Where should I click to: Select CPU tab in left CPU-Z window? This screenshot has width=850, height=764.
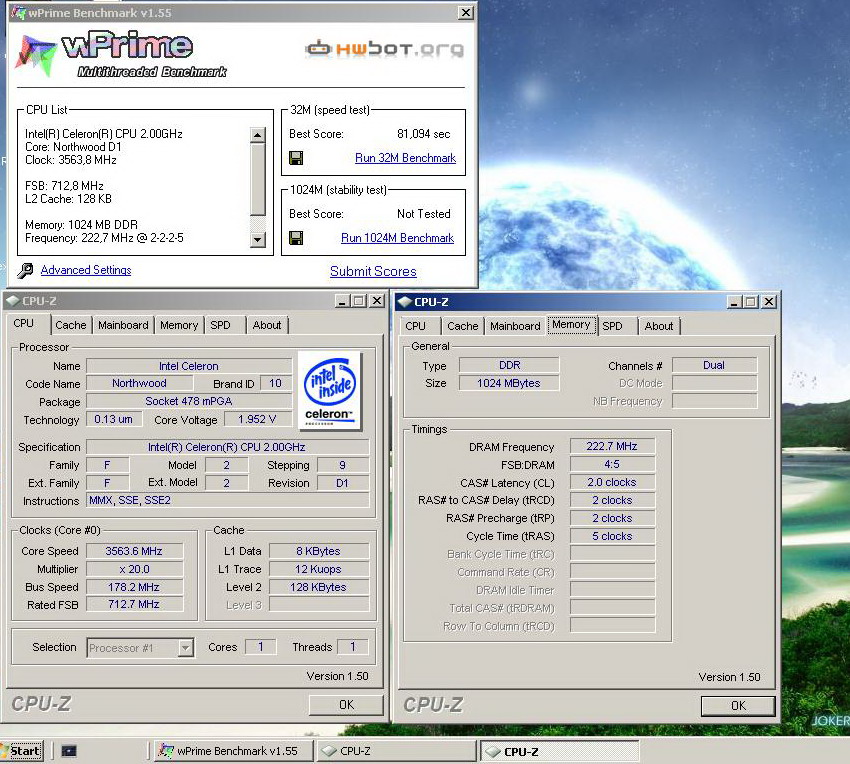pos(23,324)
